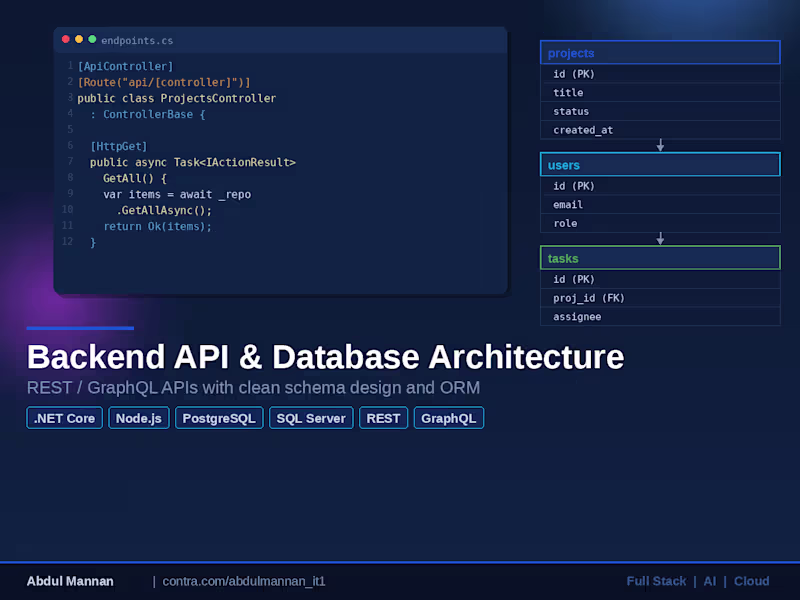Click the arrow between projects and users tables

[660, 145]
